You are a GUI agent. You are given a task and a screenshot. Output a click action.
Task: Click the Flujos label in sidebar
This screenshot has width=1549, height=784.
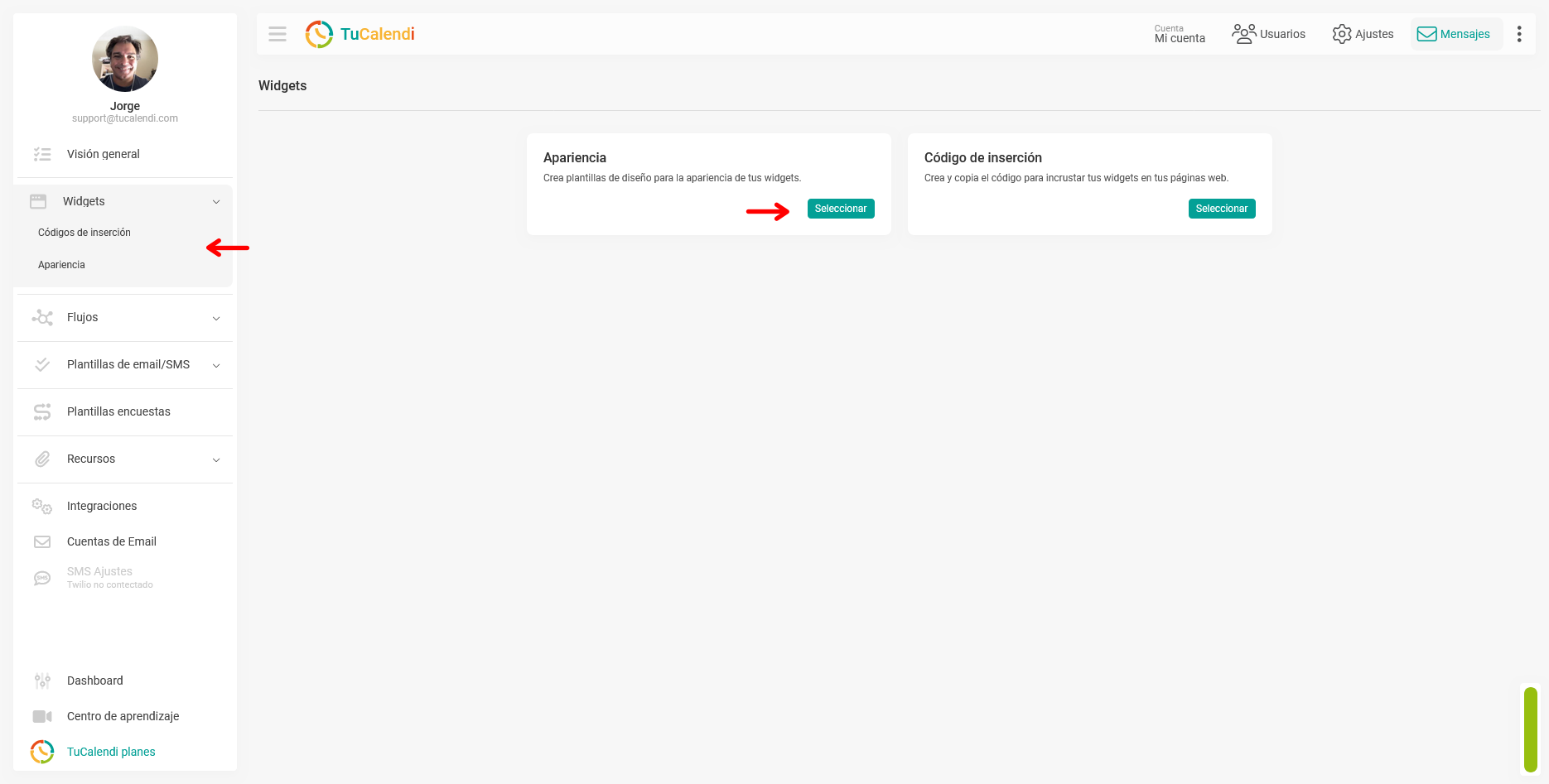[82, 317]
